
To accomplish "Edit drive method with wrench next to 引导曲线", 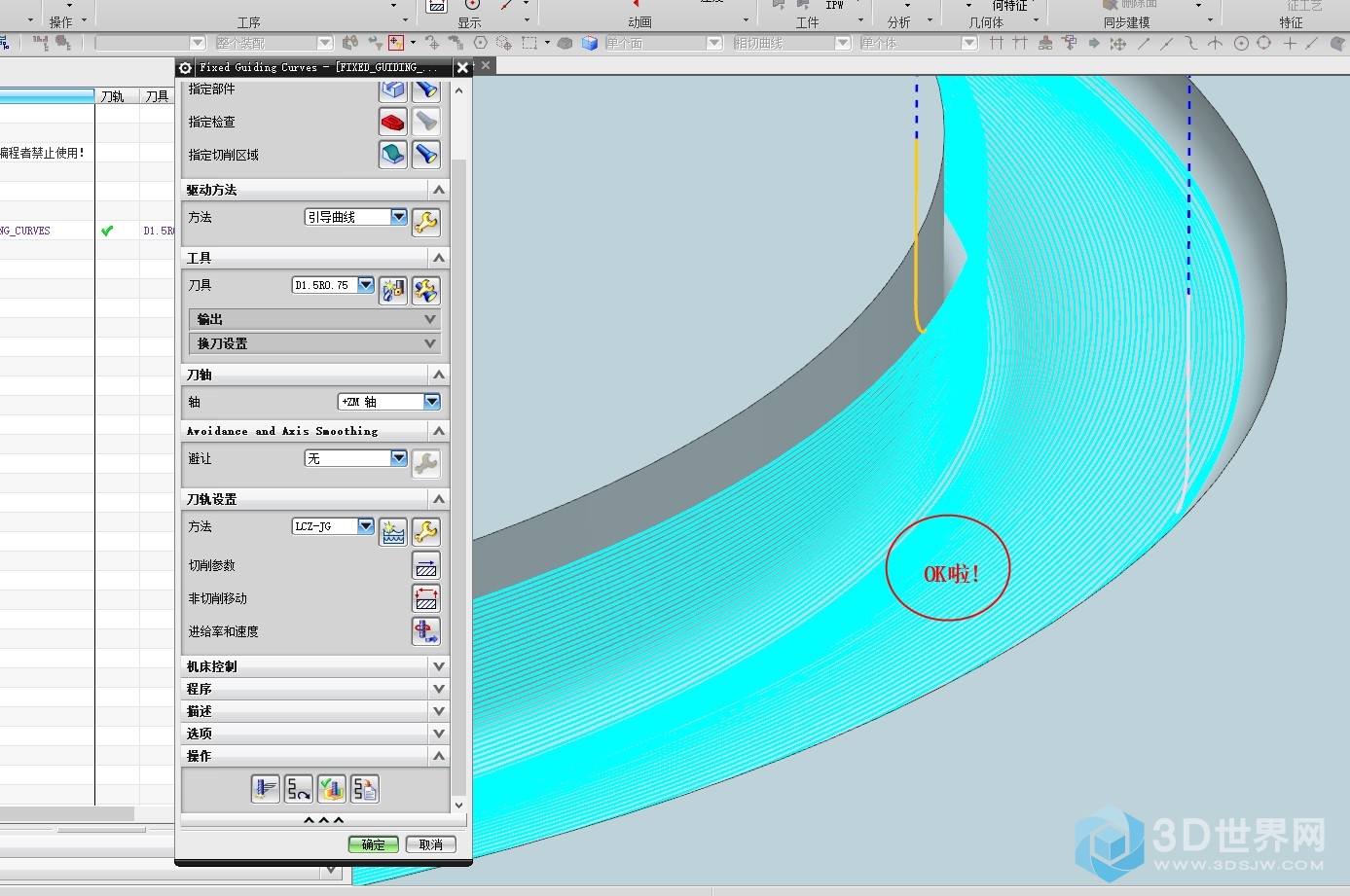I will click(x=426, y=223).
